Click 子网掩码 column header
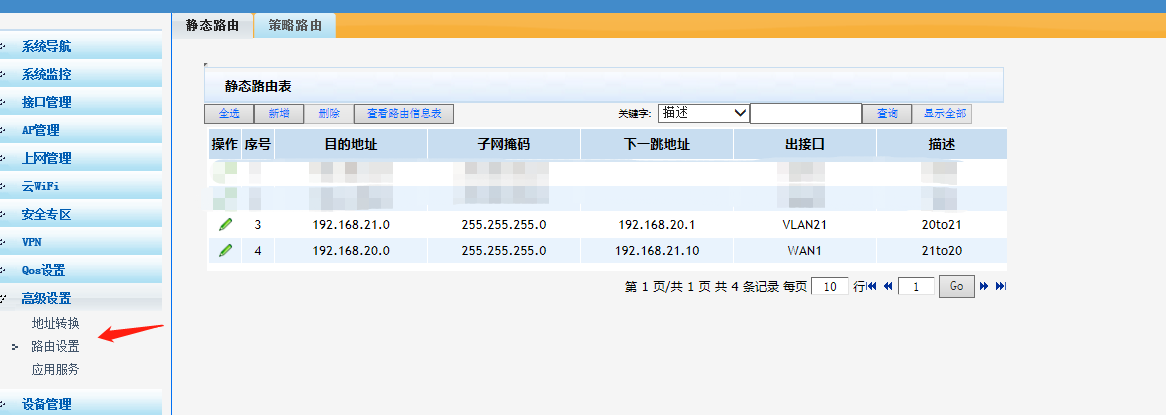The image size is (1166, 415). (504, 144)
